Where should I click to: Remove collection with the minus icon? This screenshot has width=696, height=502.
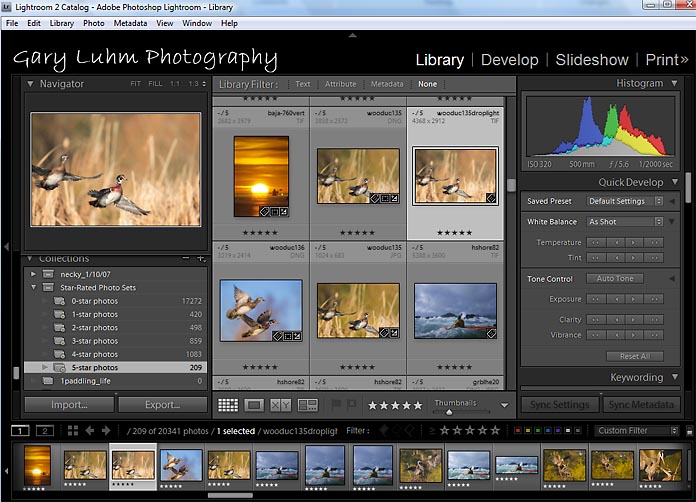tap(186, 258)
